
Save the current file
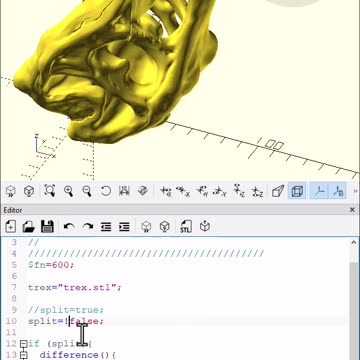(47, 227)
